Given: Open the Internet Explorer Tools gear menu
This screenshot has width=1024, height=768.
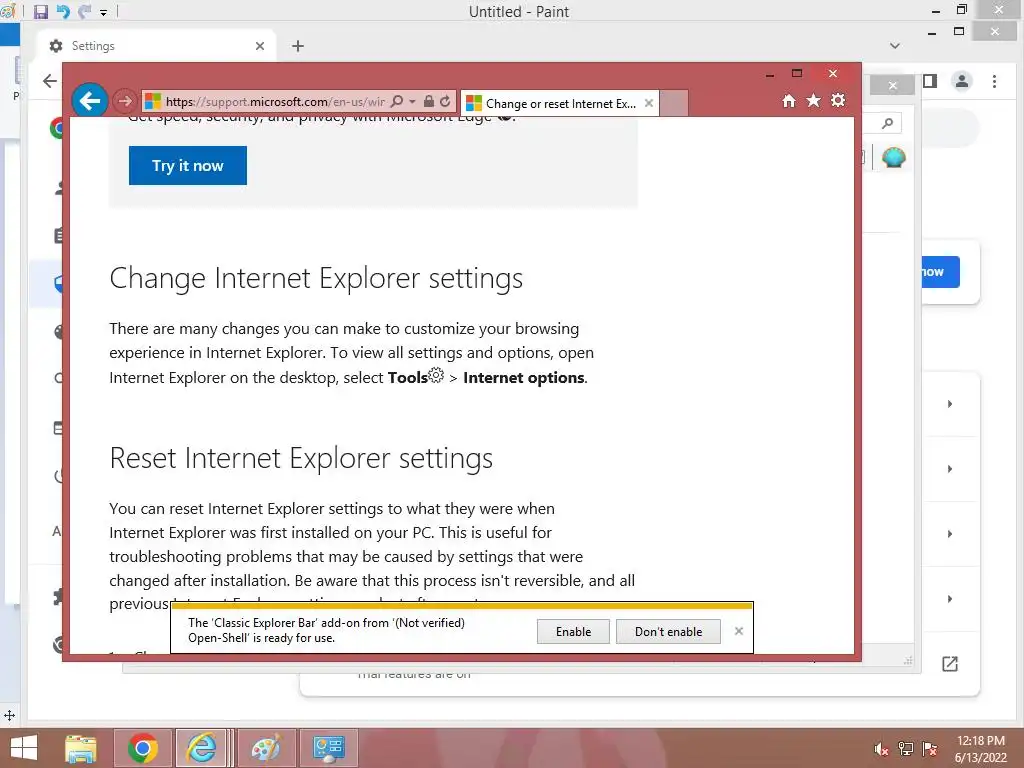Looking at the screenshot, I should point(838,101).
